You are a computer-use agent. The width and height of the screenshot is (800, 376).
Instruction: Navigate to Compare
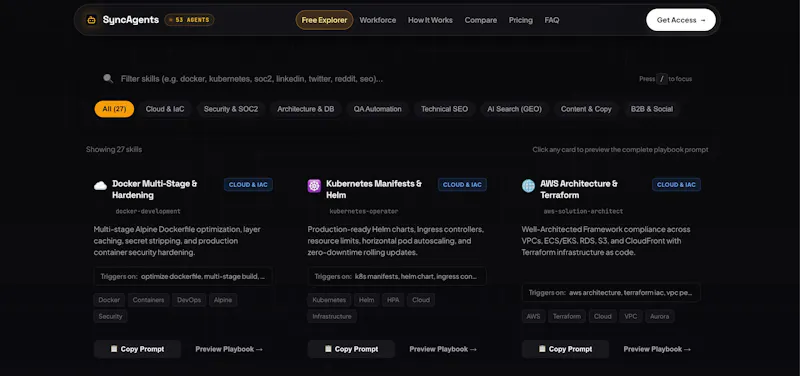point(481,20)
